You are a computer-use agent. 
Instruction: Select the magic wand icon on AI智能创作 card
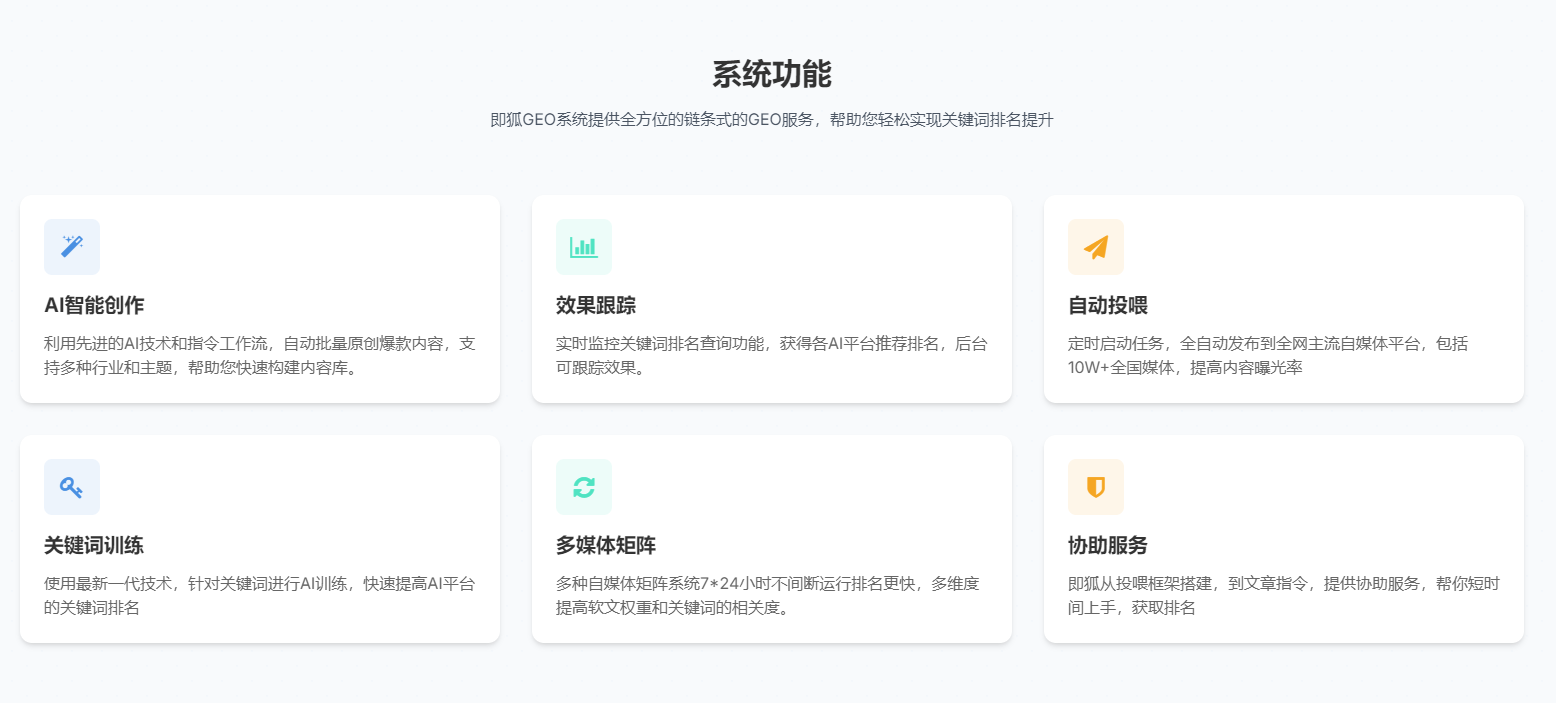71,246
